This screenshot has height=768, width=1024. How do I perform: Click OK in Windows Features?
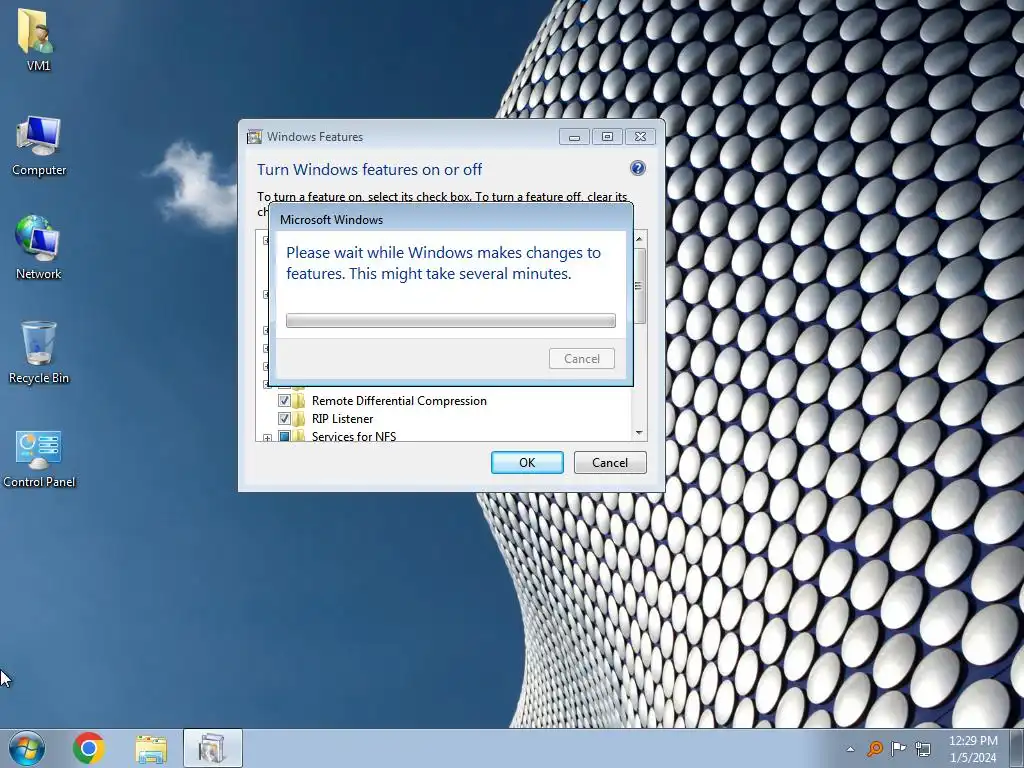(527, 462)
